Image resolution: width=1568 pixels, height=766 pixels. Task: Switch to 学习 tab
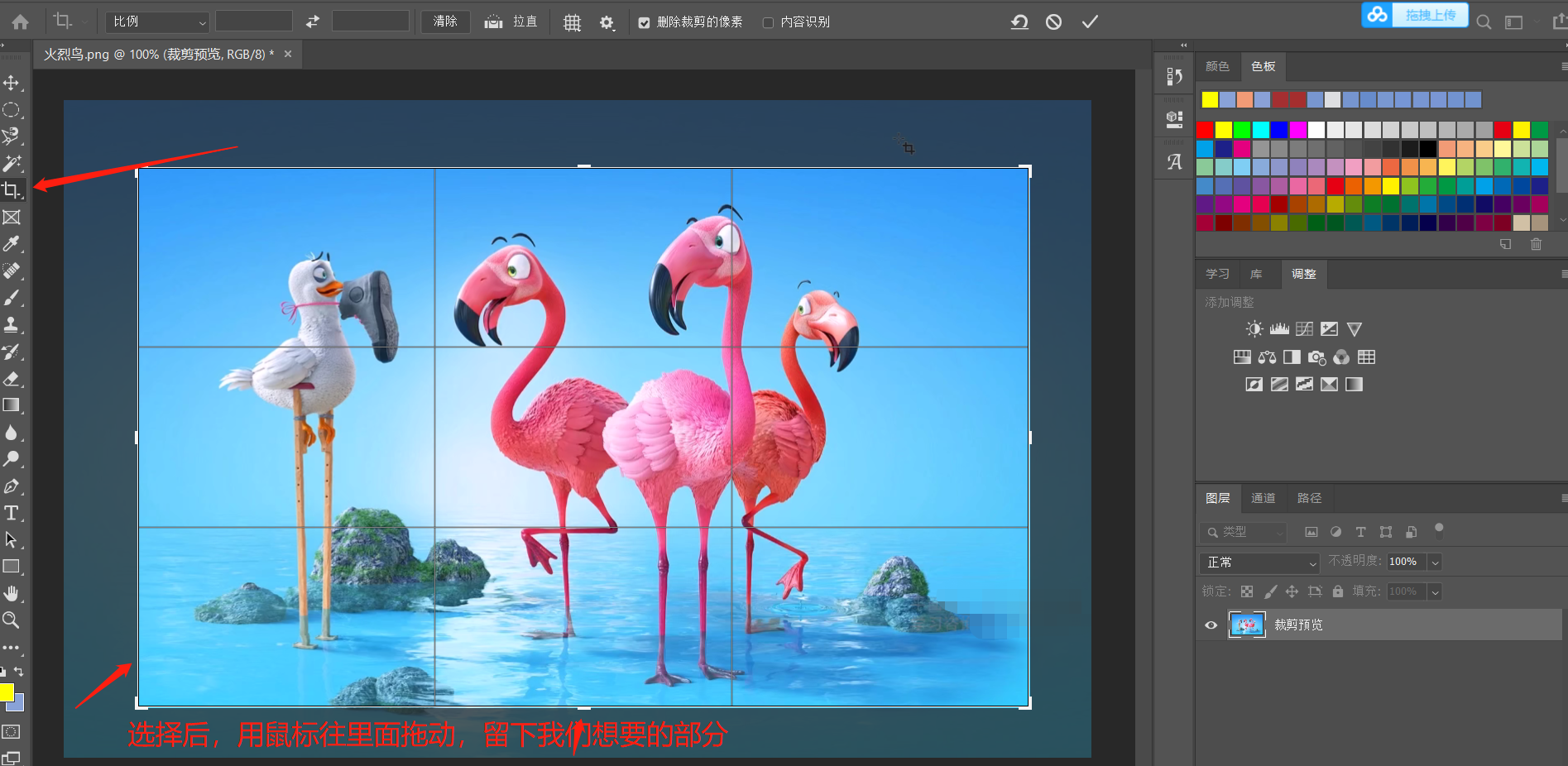pos(1217,274)
